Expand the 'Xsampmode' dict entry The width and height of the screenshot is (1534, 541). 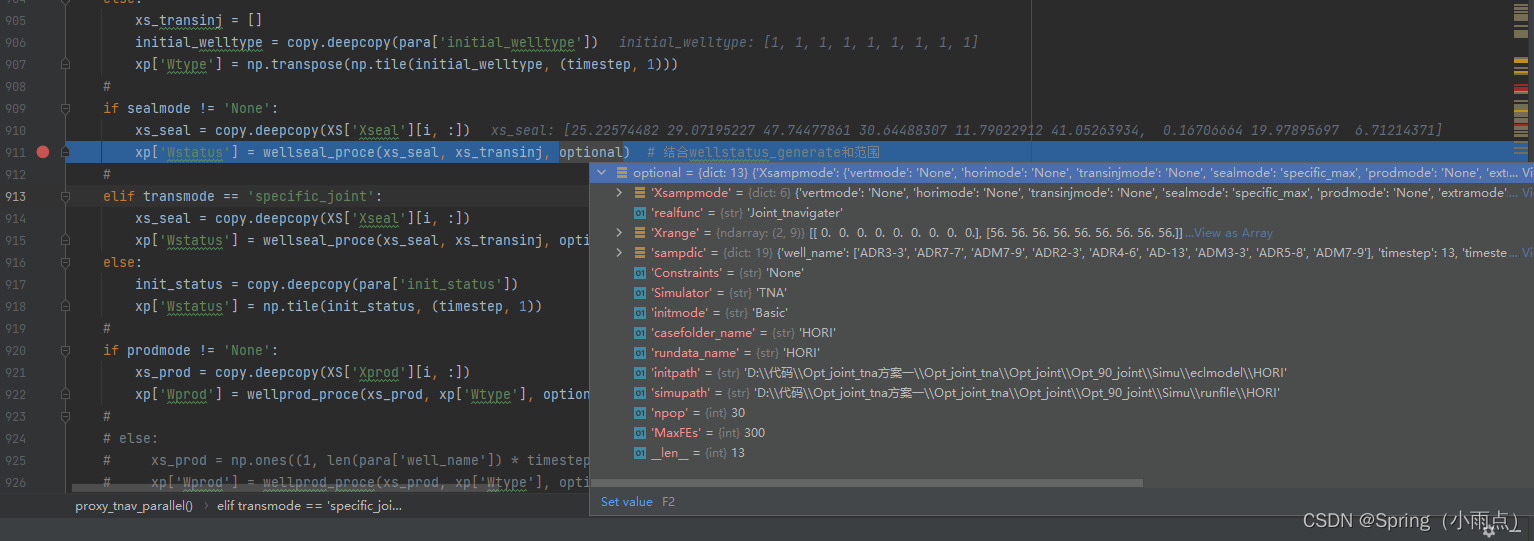(x=620, y=193)
